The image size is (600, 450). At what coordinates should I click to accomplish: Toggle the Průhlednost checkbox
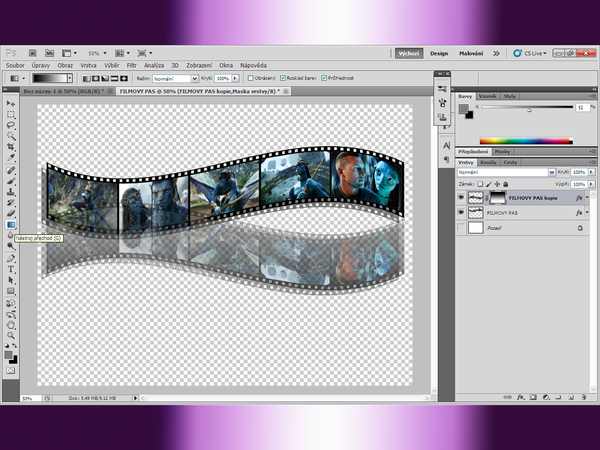324,77
